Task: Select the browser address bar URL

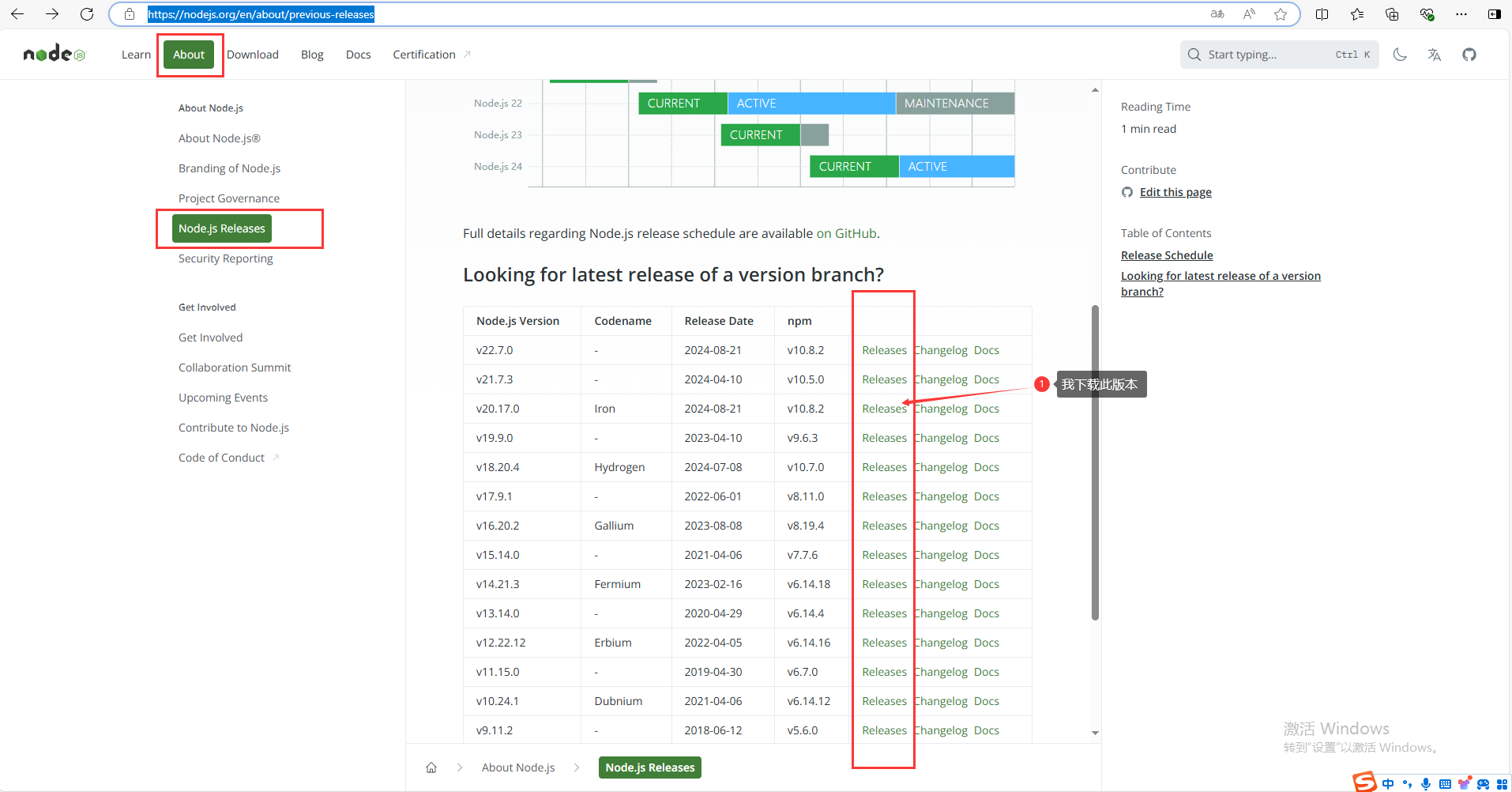Action: tap(261, 14)
